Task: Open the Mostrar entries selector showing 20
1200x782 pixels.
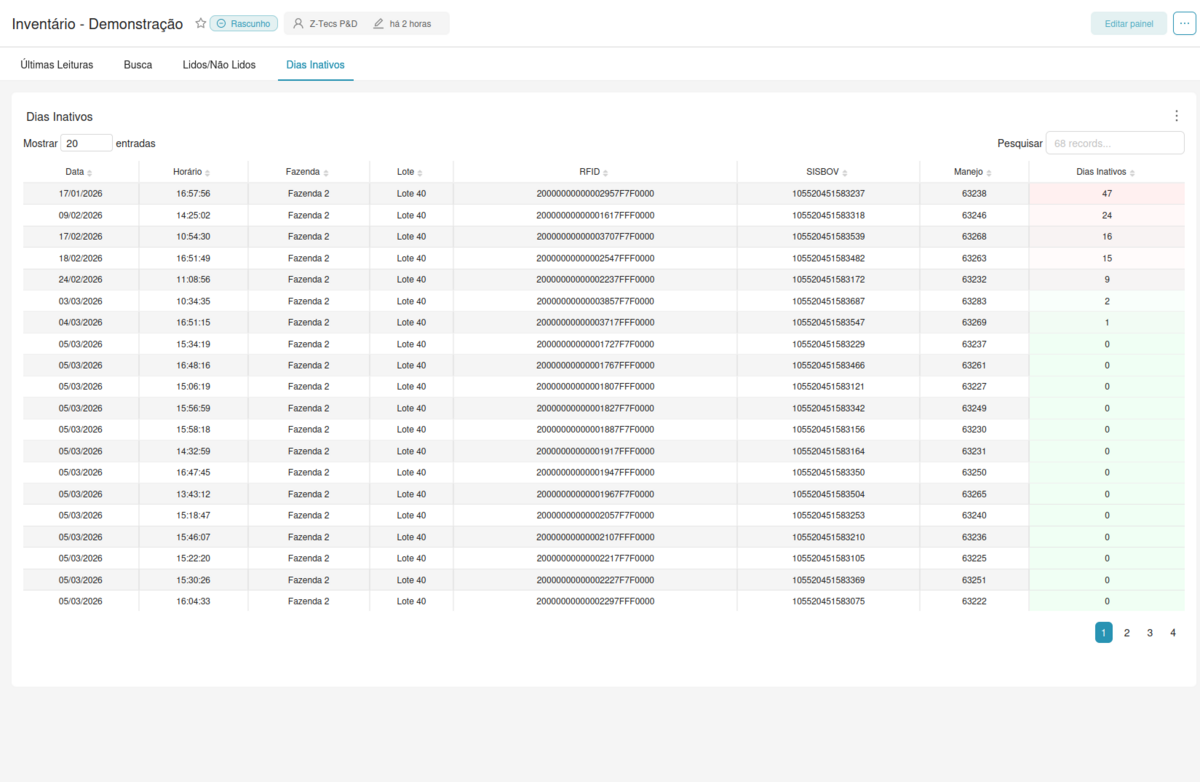Action: point(87,142)
